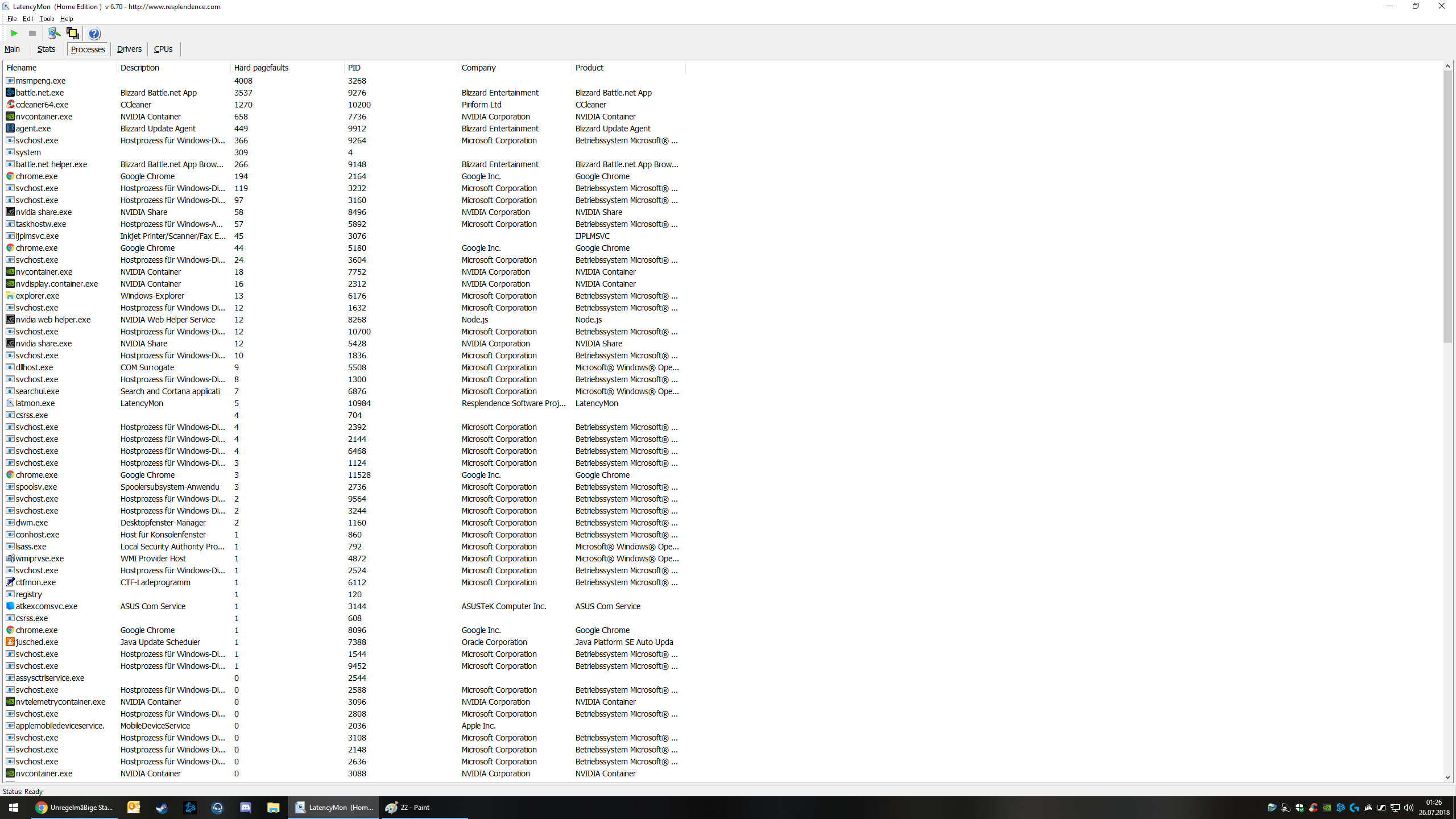Click scrollbar down arrow in process list
1456x819 pixels.
pos(1447,777)
